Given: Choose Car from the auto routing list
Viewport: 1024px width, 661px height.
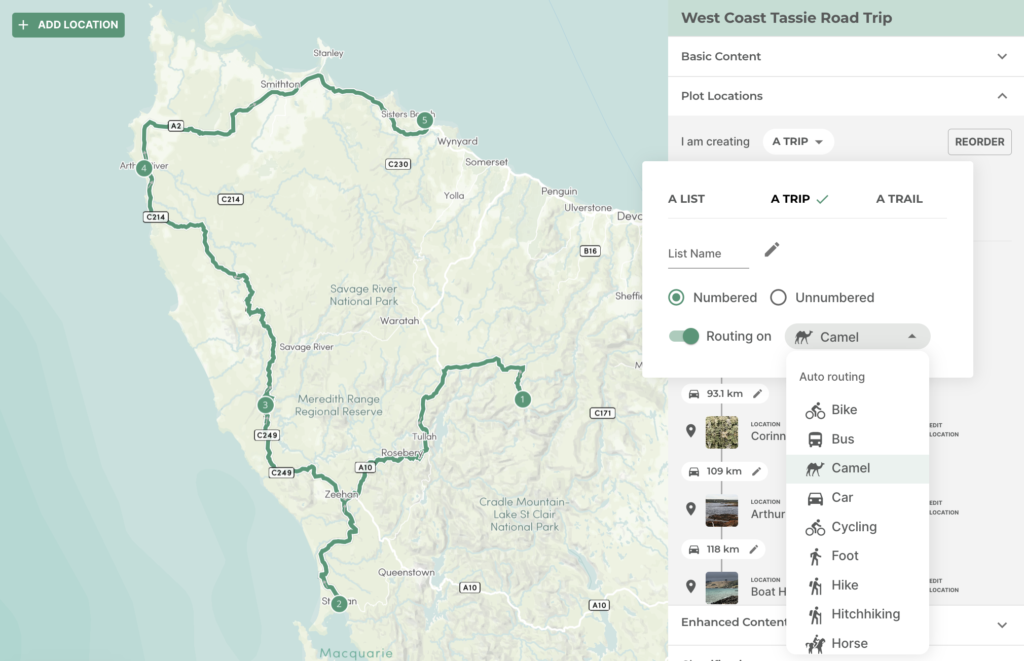Looking at the screenshot, I should coord(842,497).
